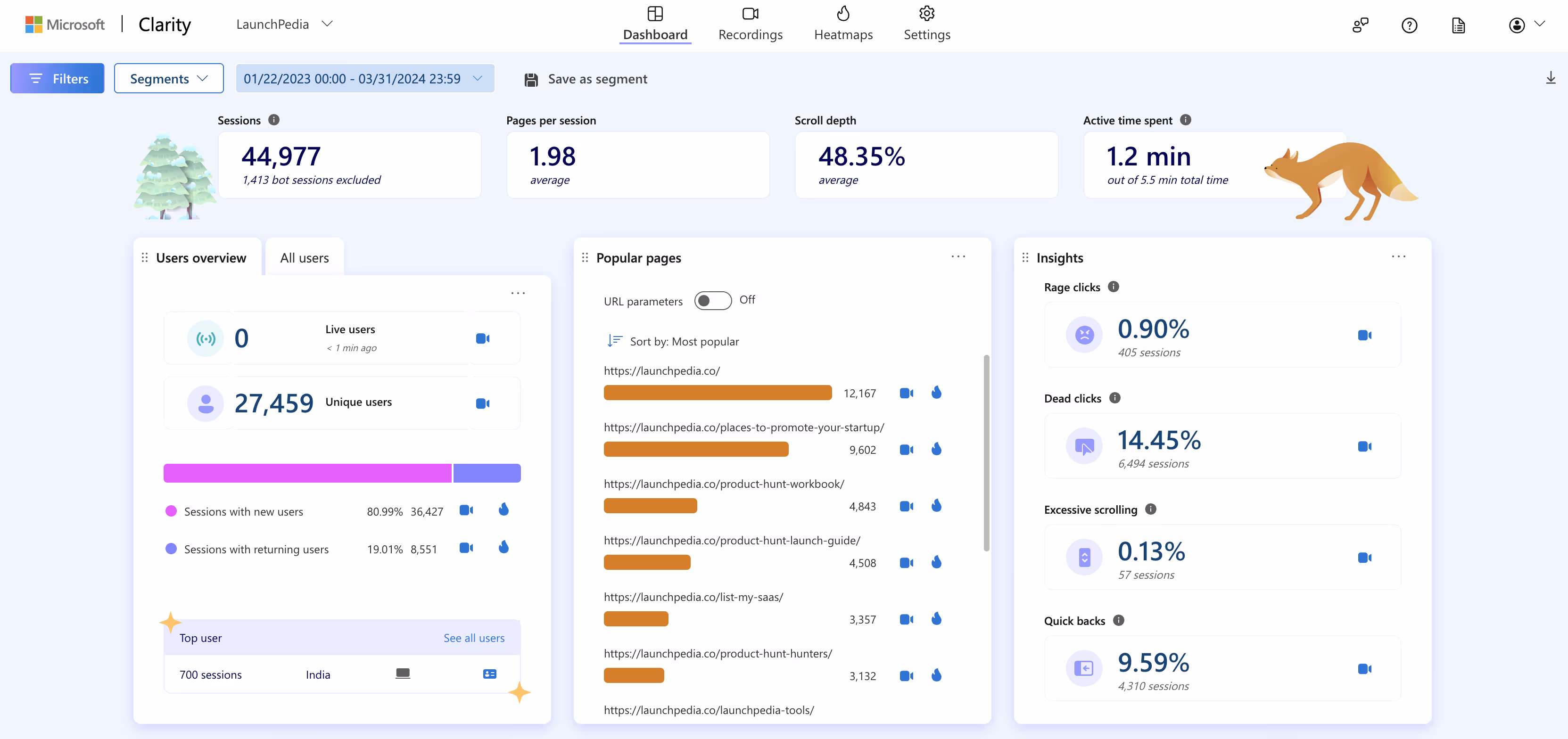Open Popular pages more options menu

[958, 257]
